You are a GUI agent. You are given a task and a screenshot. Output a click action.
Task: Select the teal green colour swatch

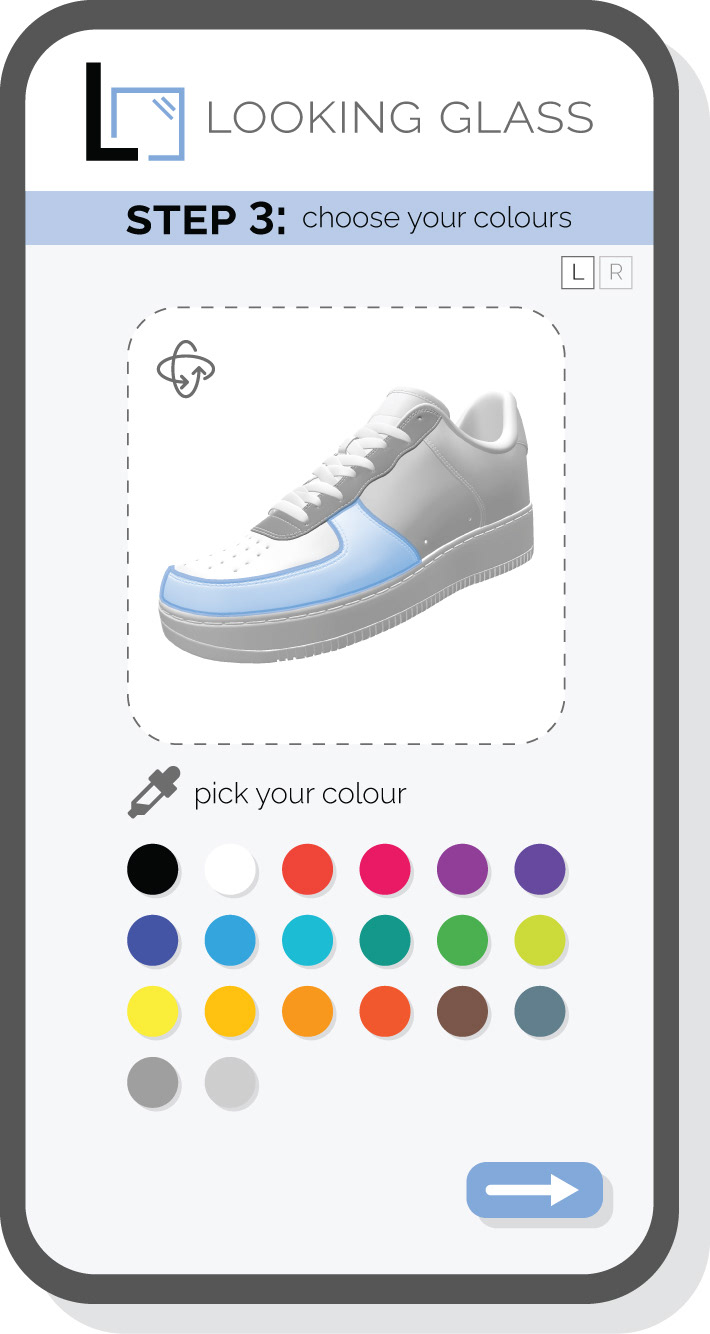pyautogui.click(x=385, y=941)
